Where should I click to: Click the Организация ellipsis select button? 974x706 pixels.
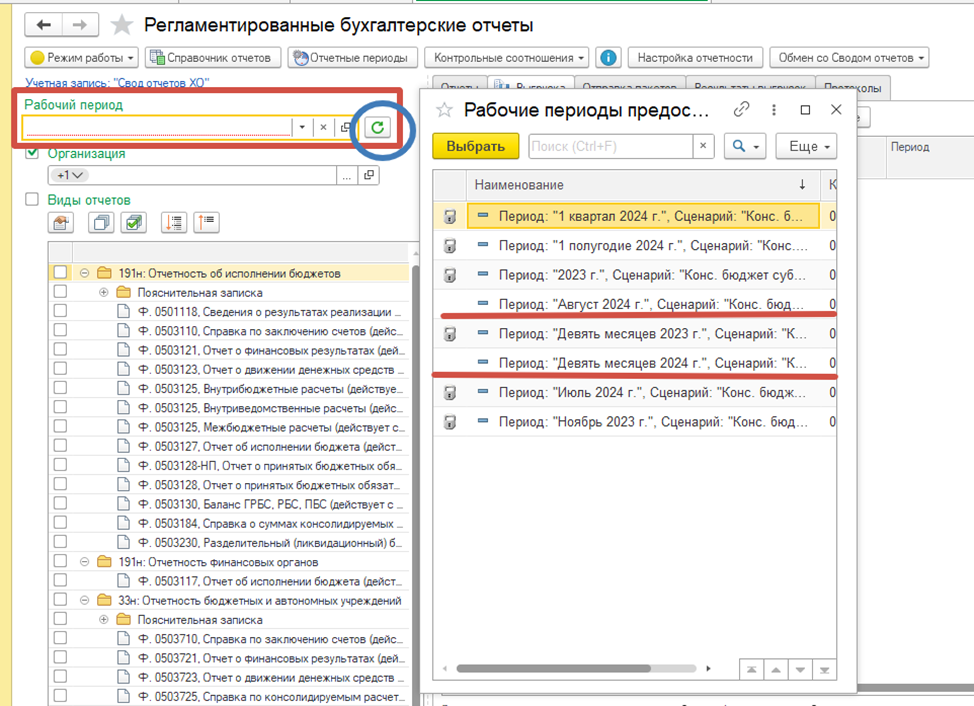347,175
